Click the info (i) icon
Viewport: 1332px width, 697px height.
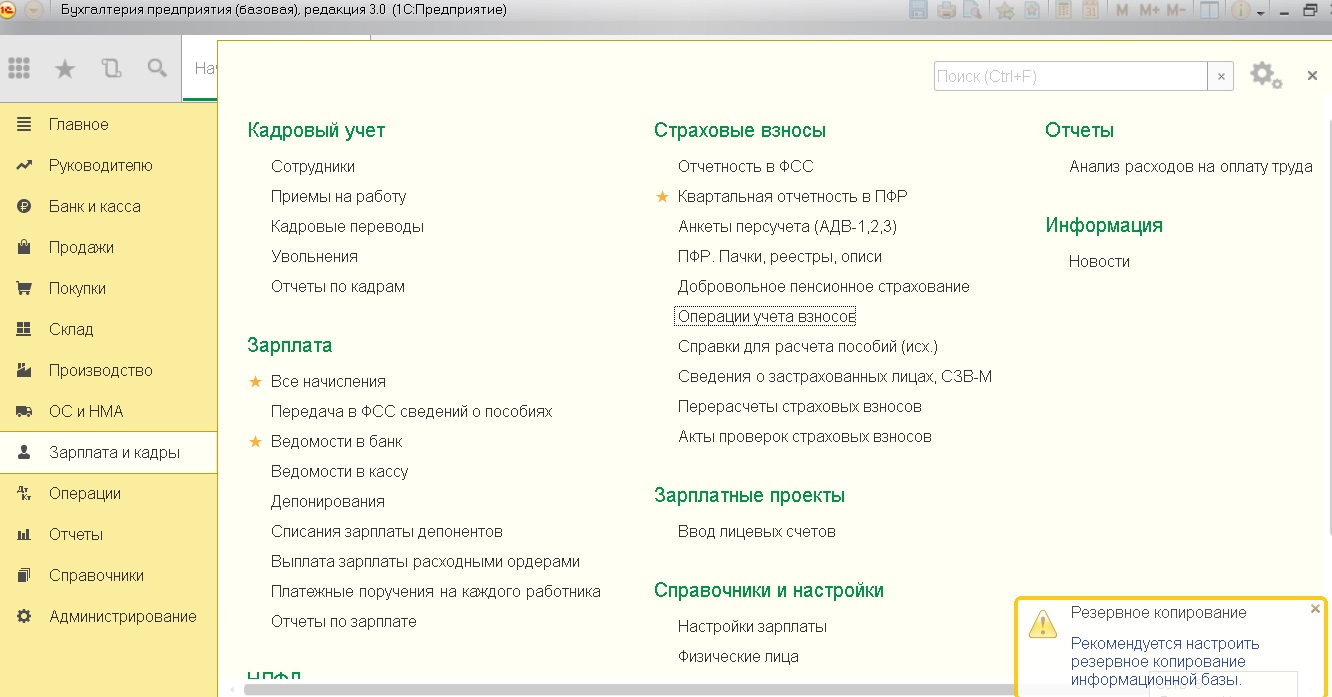1240,10
